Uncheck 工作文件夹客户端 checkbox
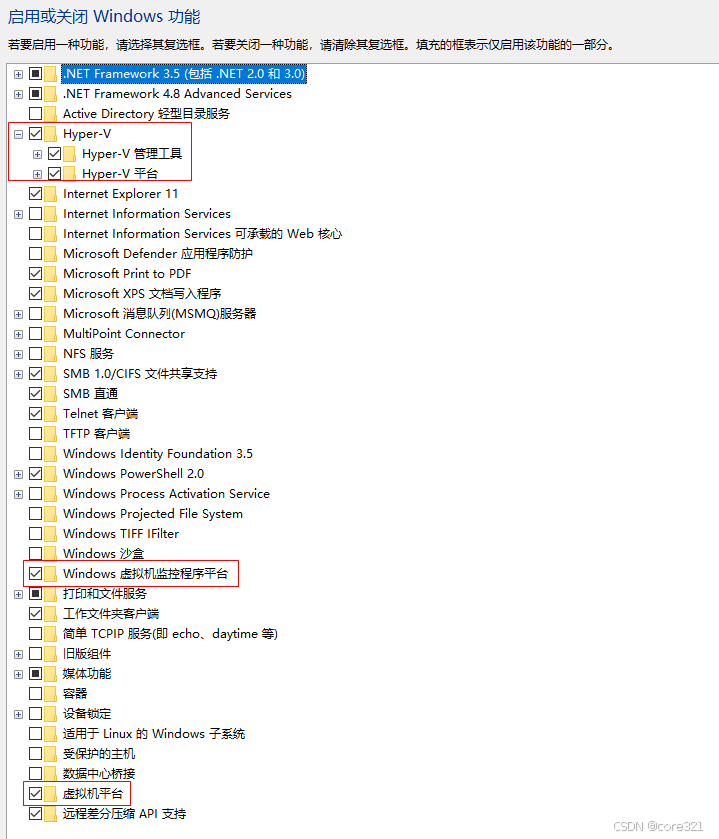 35,614
